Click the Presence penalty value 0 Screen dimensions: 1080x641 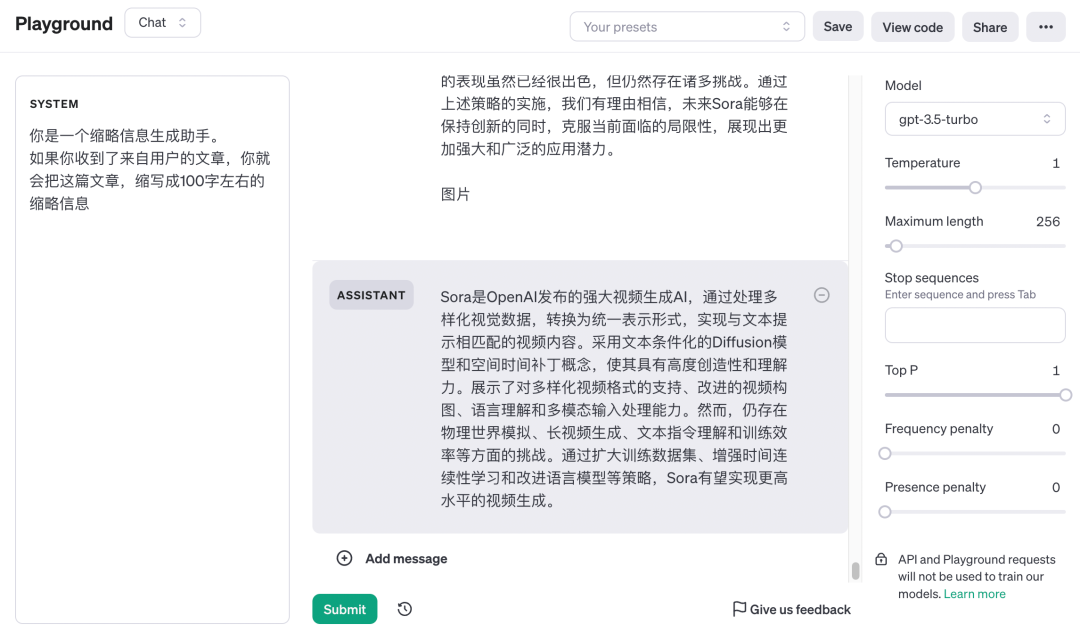1055,487
